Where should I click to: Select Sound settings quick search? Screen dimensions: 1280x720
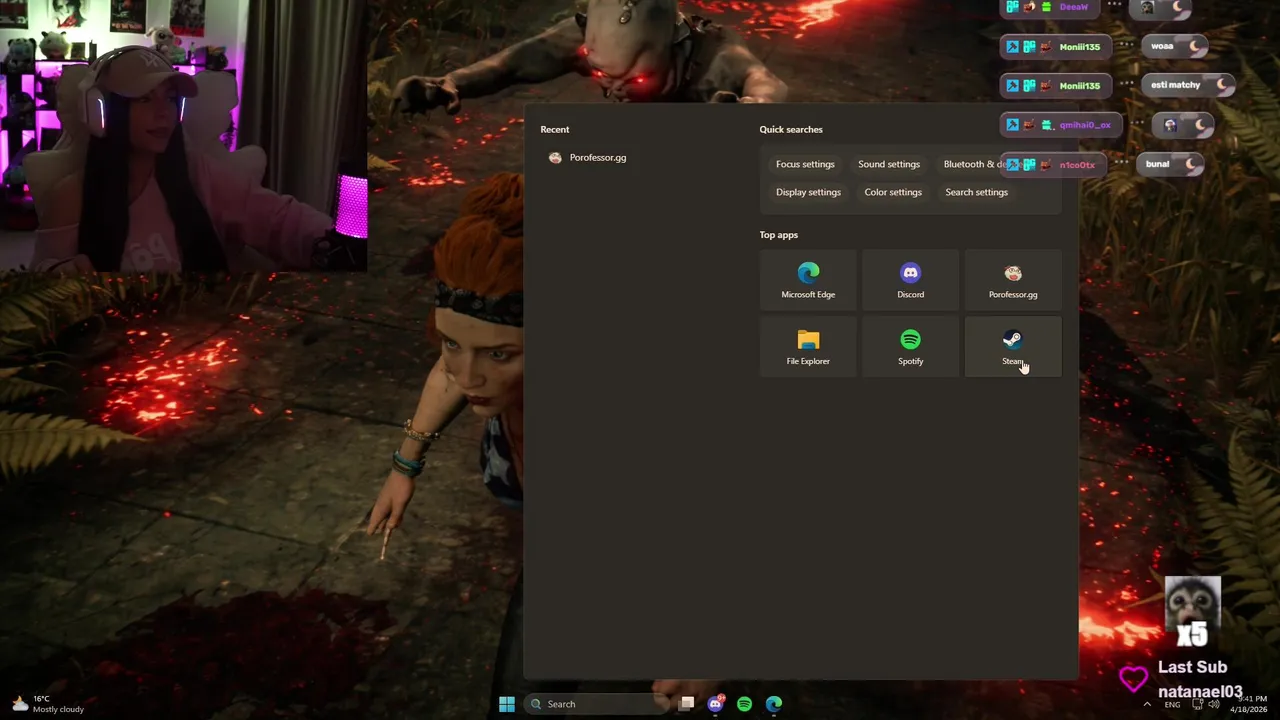tap(889, 164)
